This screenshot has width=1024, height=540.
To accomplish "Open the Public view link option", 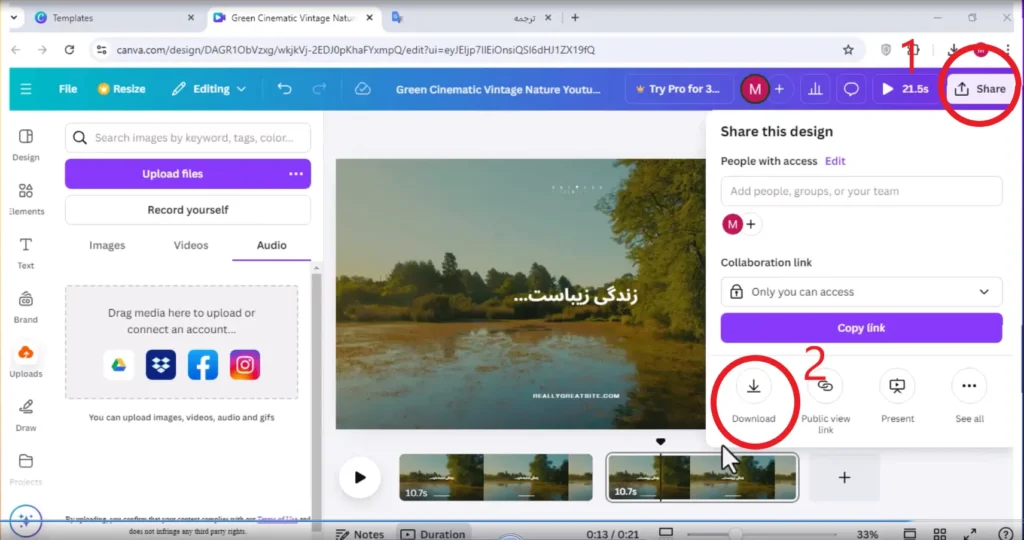I will click(x=825, y=387).
